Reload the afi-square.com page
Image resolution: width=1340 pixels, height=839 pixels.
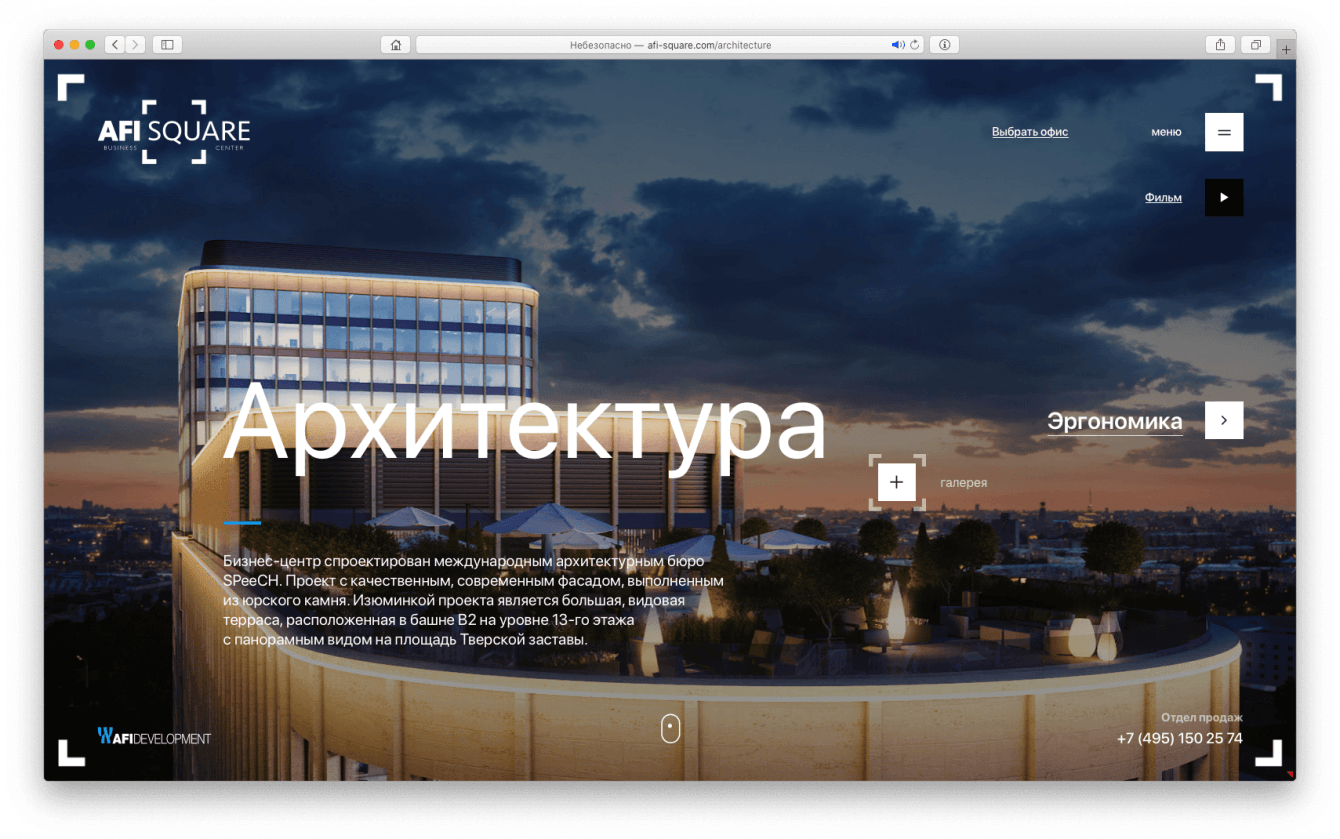point(914,45)
